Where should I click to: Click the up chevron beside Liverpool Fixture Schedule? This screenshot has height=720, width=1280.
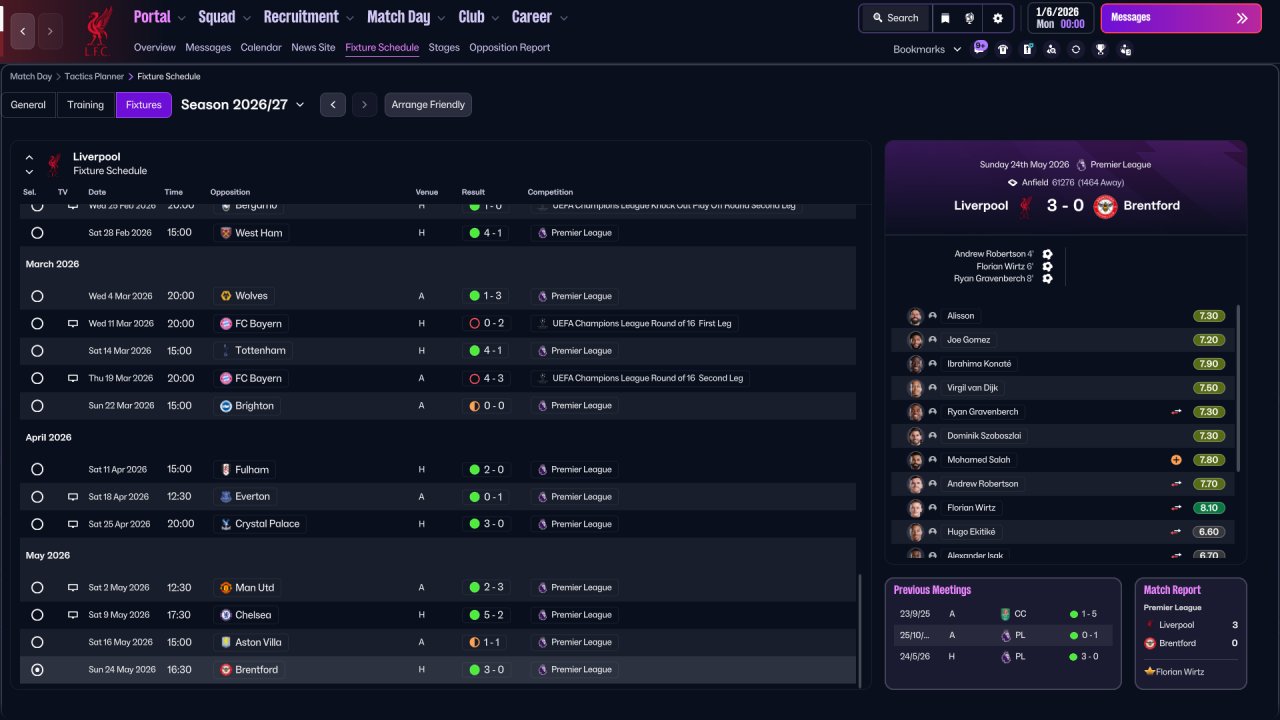click(x=29, y=157)
